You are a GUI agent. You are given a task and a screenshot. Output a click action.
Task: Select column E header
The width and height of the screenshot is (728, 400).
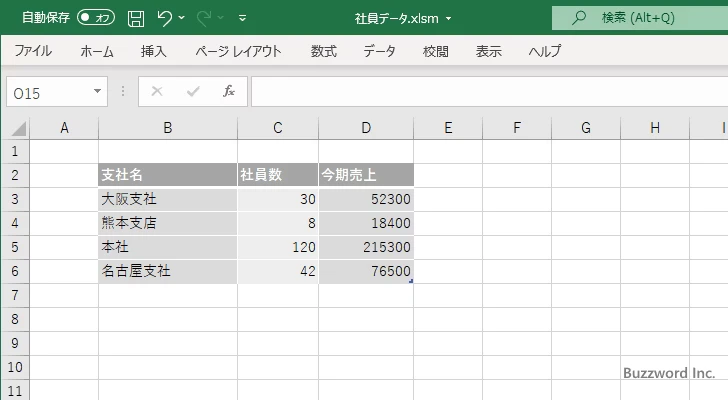pyautogui.click(x=448, y=128)
